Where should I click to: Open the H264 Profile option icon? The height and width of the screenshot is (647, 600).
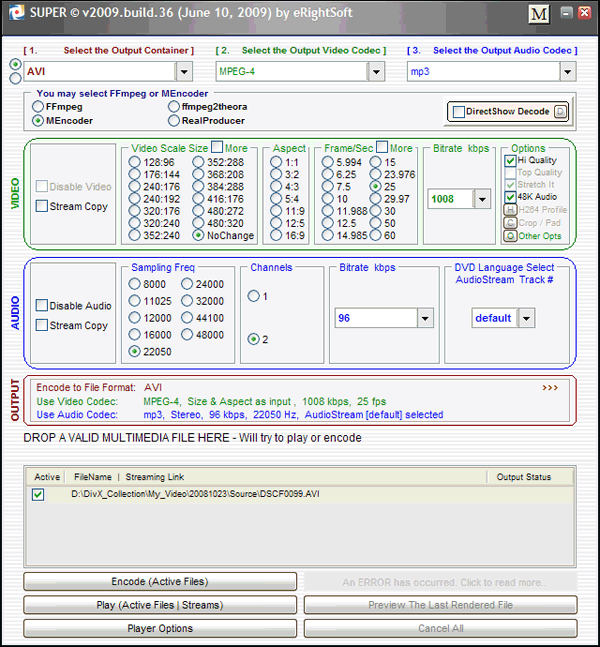pyautogui.click(x=510, y=210)
